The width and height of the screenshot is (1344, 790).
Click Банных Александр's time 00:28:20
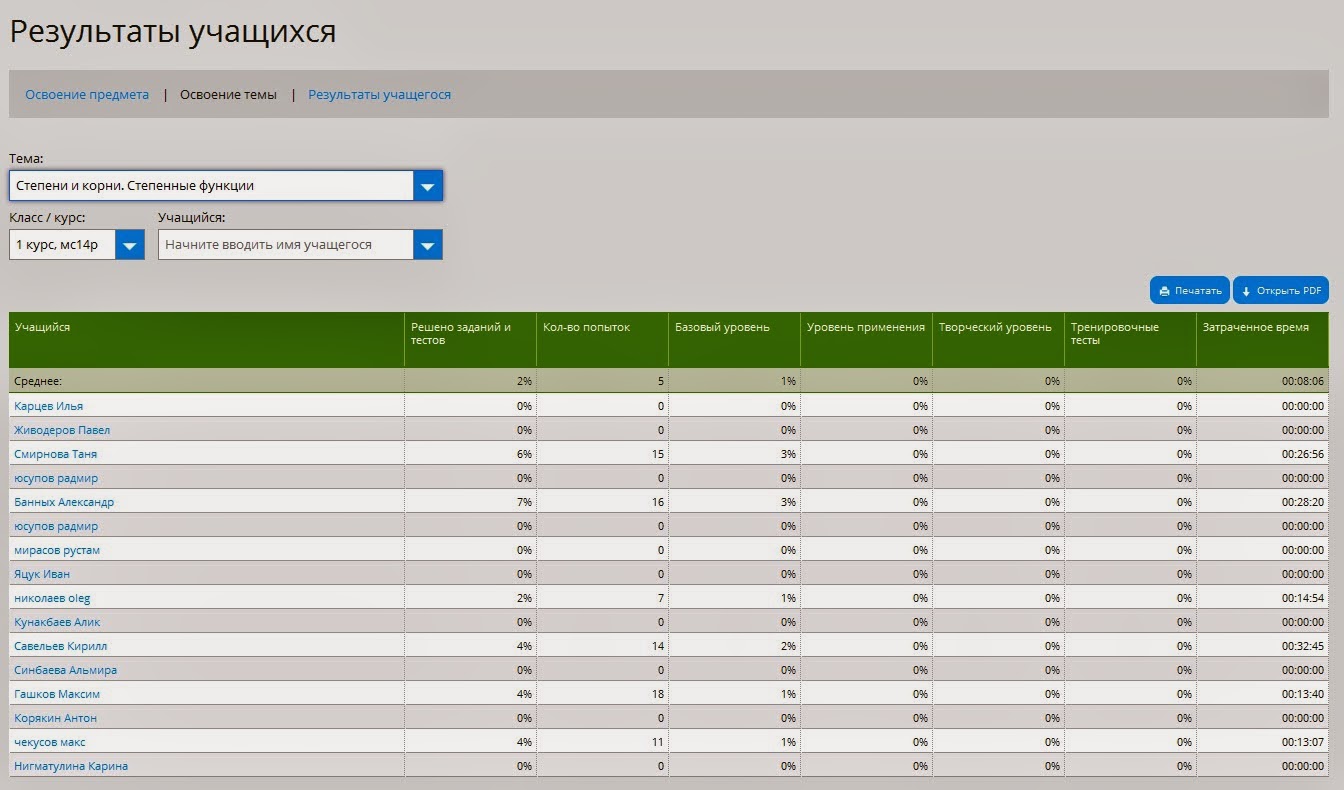coord(1303,502)
